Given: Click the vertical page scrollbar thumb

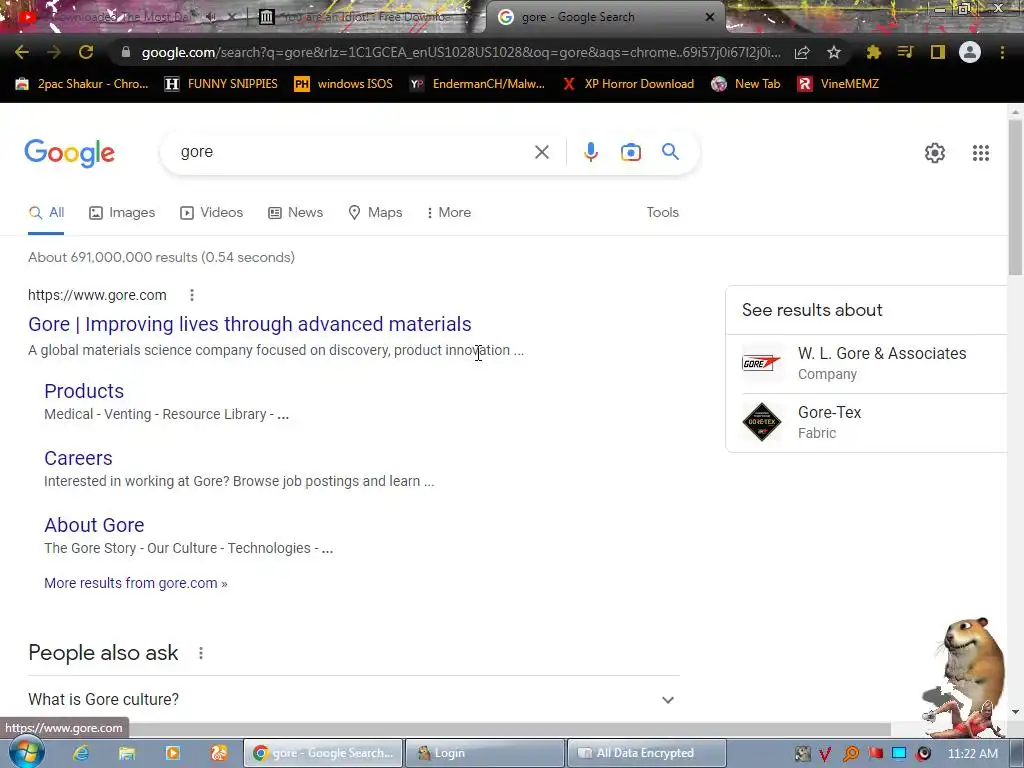Looking at the screenshot, I should coord(1015,197).
